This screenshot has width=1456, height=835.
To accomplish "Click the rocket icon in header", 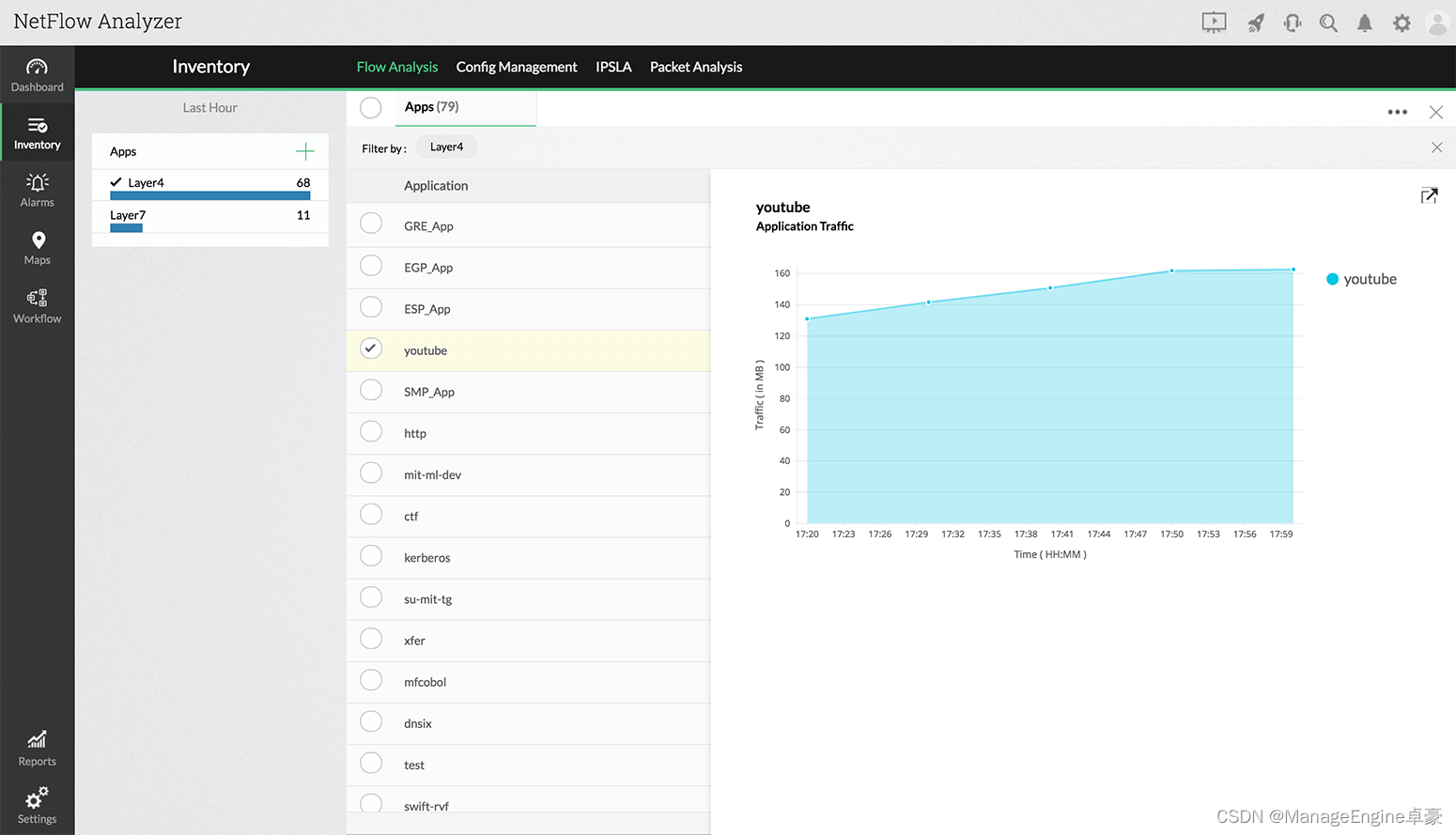I will click(1255, 23).
